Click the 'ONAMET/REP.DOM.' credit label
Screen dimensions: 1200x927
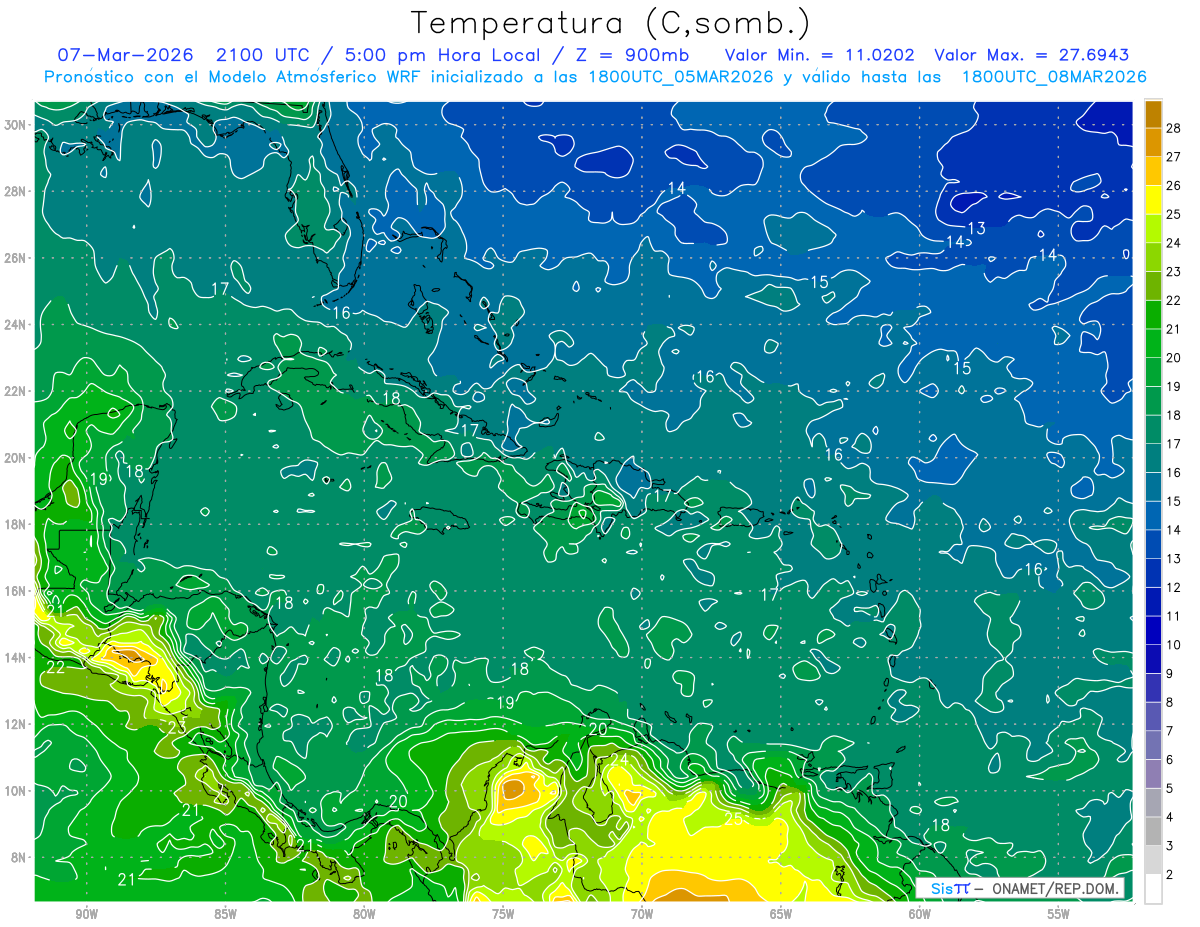(x=1056, y=888)
